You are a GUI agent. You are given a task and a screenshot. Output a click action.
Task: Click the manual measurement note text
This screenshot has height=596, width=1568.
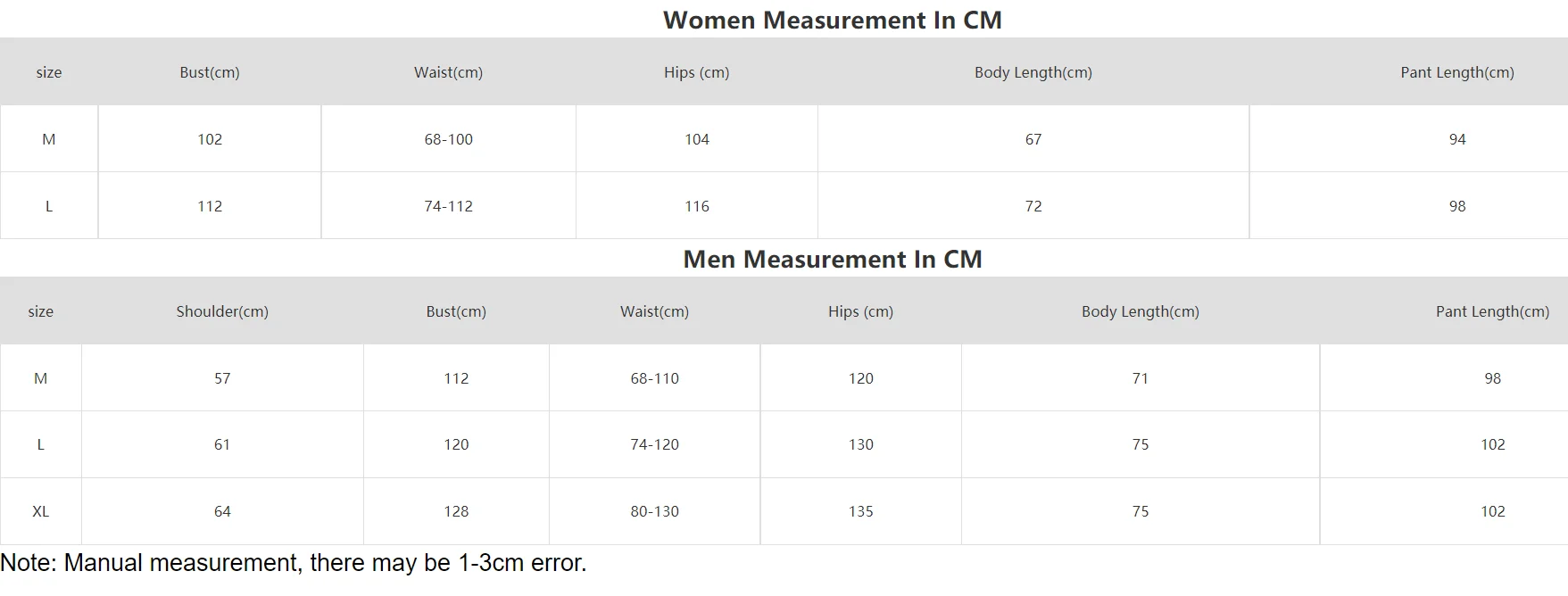click(x=294, y=563)
